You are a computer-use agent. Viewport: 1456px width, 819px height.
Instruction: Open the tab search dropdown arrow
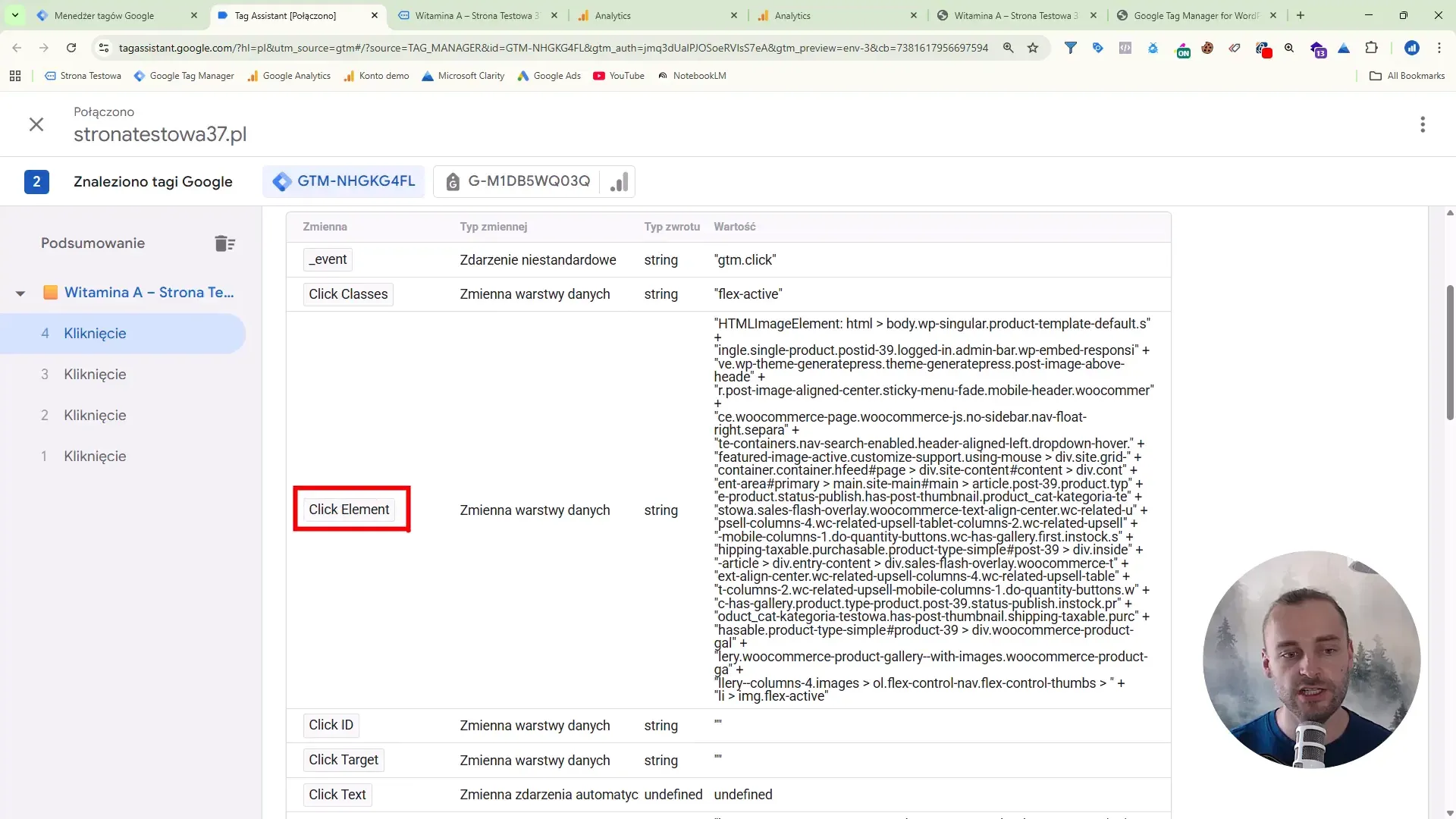tap(14, 15)
